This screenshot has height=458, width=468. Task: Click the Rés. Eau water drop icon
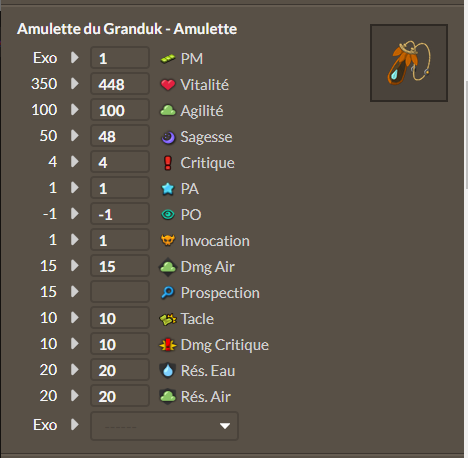click(x=168, y=370)
